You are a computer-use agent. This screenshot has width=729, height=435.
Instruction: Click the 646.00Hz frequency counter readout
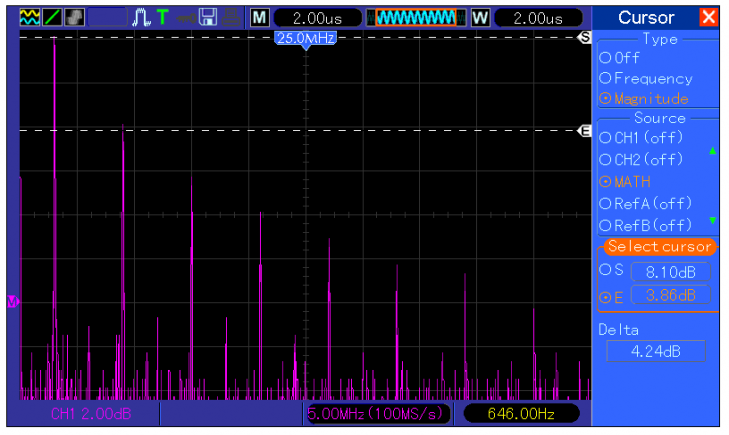(x=519, y=413)
